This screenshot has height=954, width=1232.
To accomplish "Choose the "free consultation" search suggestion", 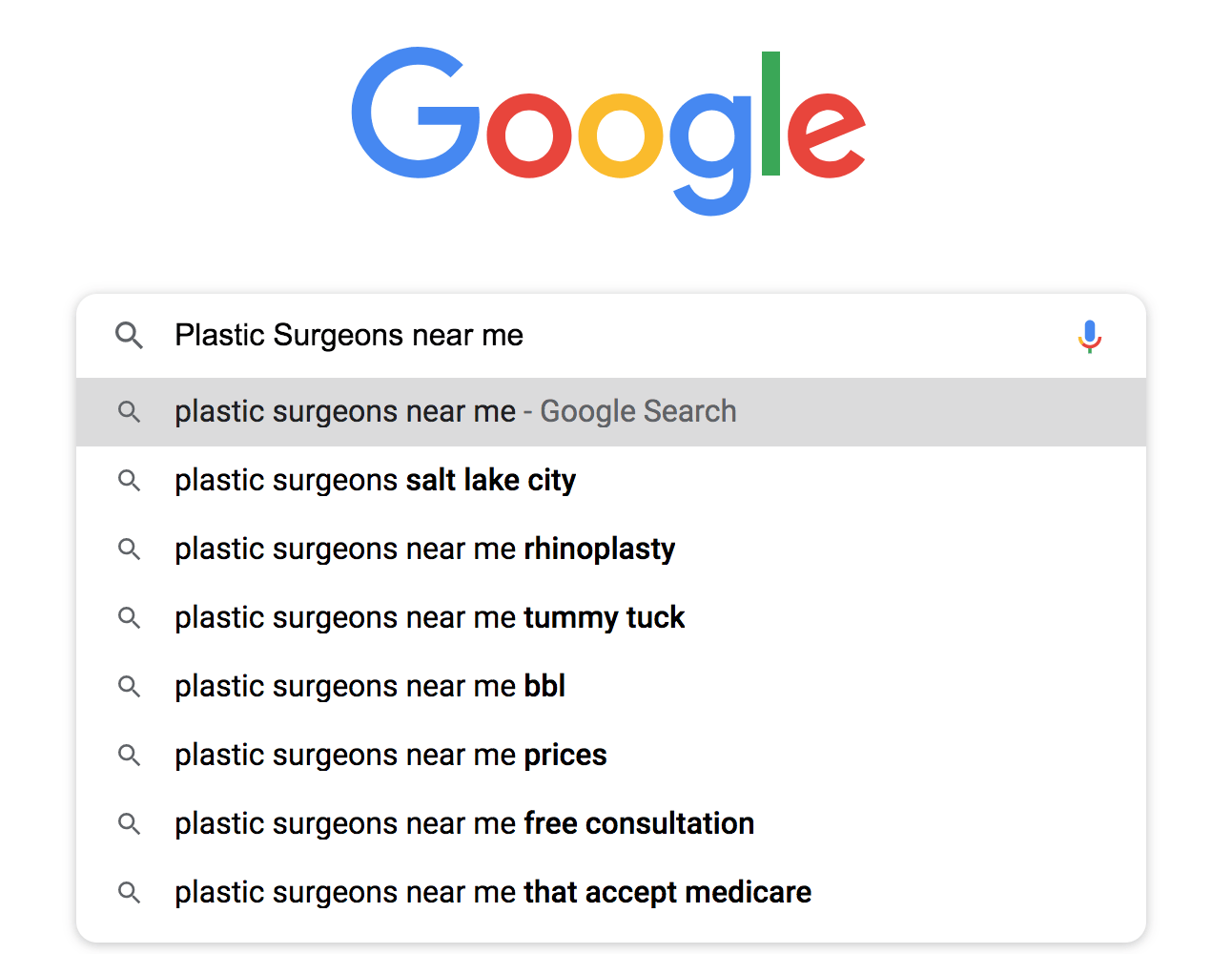I will click(463, 823).
